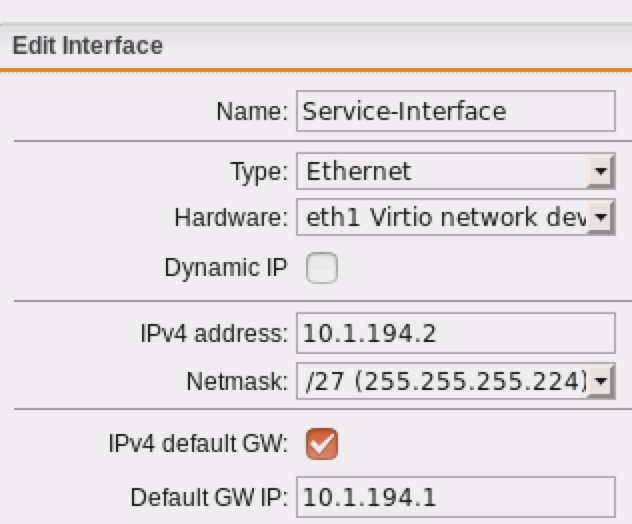Uncheck the IPv4 default GW checkbox
Image resolution: width=632 pixels, height=524 pixels.
click(x=322, y=444)
